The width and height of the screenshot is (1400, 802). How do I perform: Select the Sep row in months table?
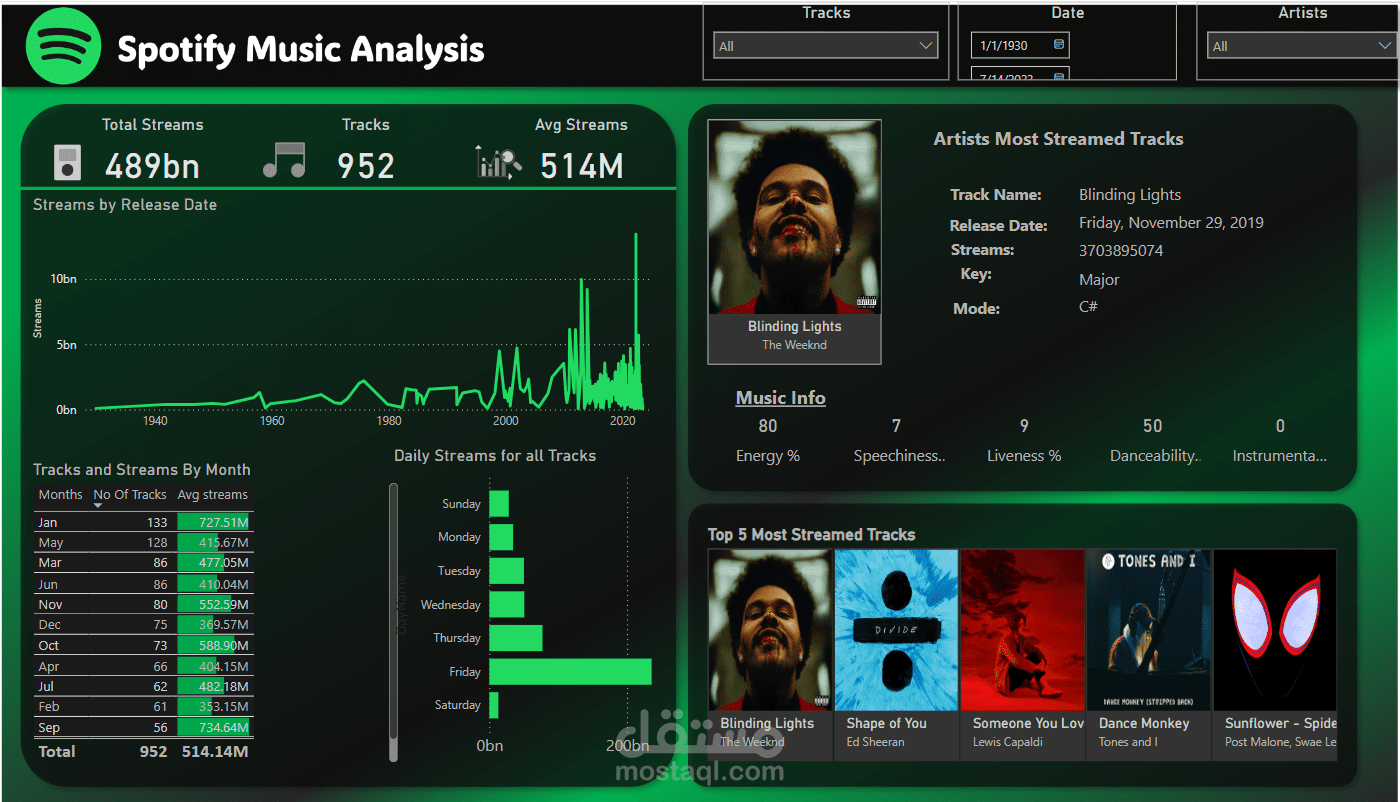[x=143, y=727]
